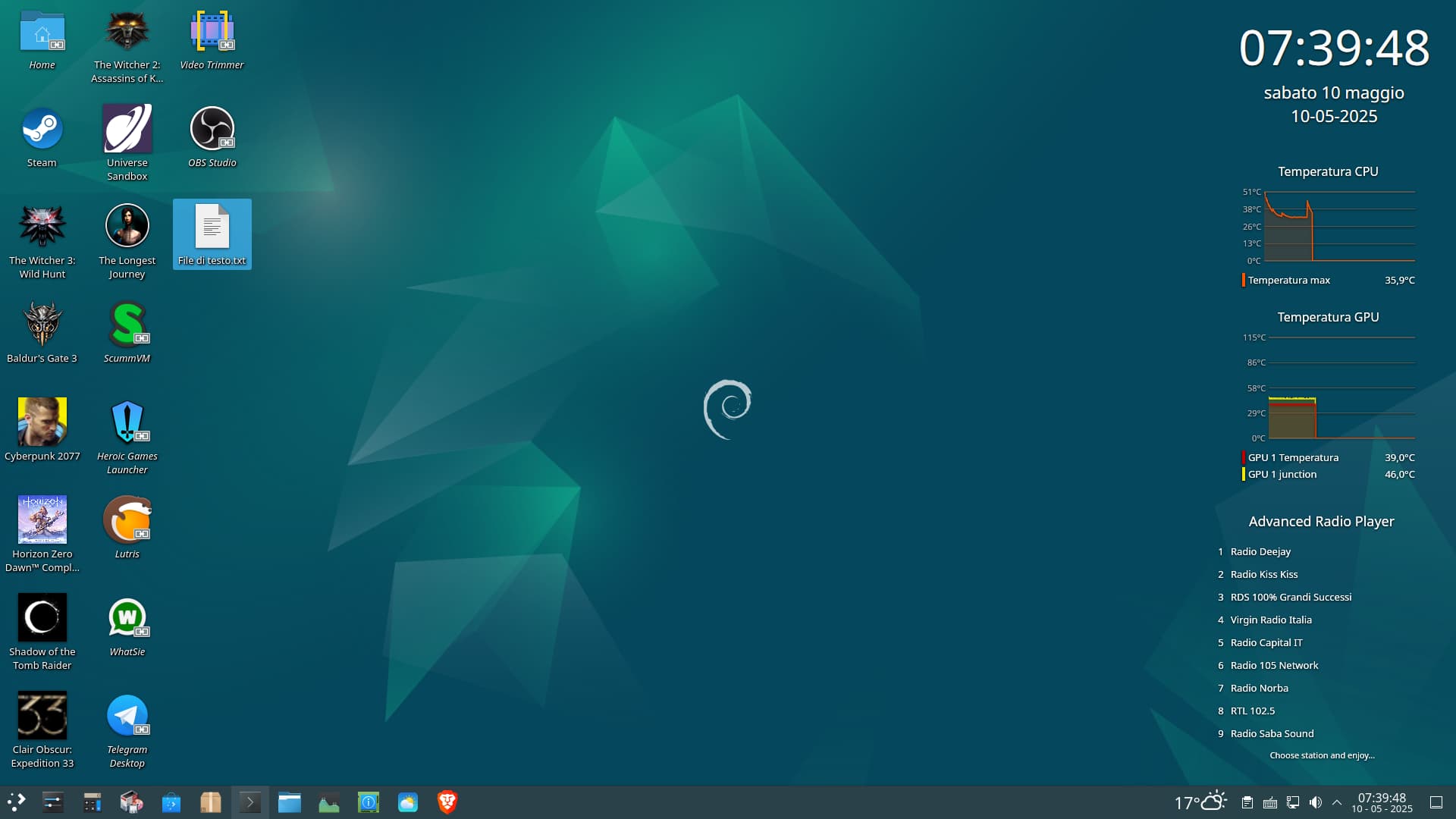
Task: Play Radio Capital IT station
Action: tap(1266, 642)
